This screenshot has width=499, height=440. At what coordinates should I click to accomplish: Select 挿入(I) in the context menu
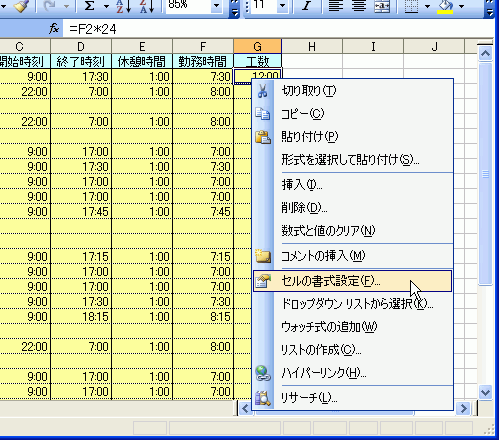353,184
